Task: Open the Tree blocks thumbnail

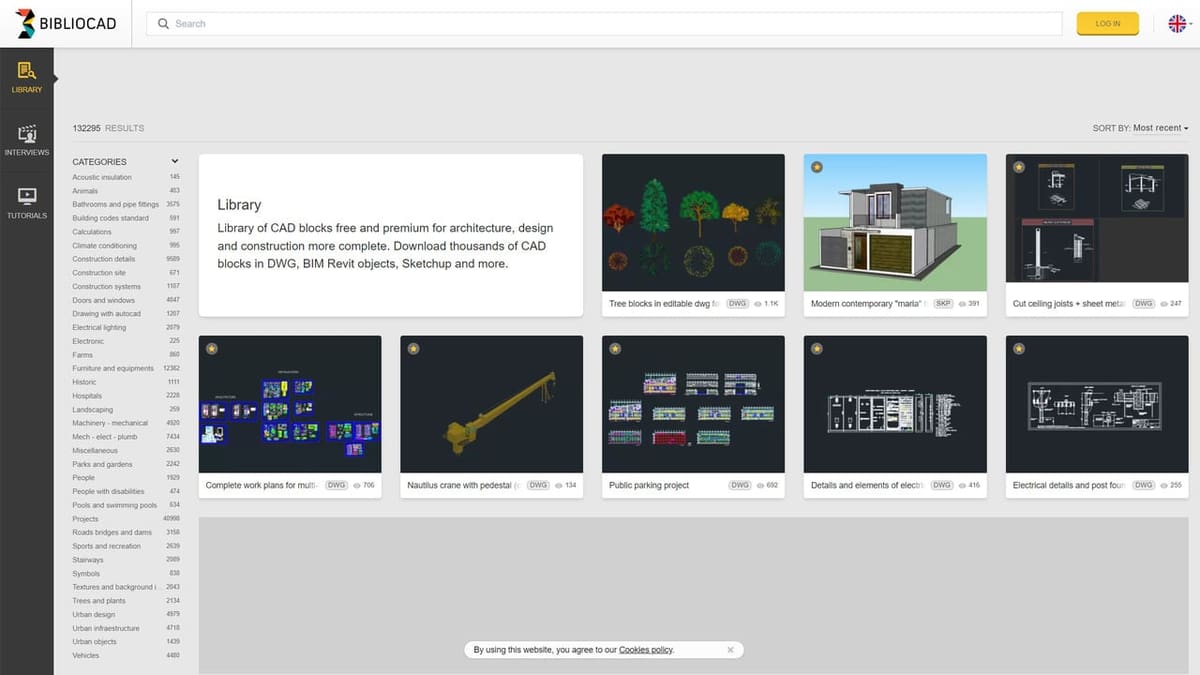Action: 693,222
